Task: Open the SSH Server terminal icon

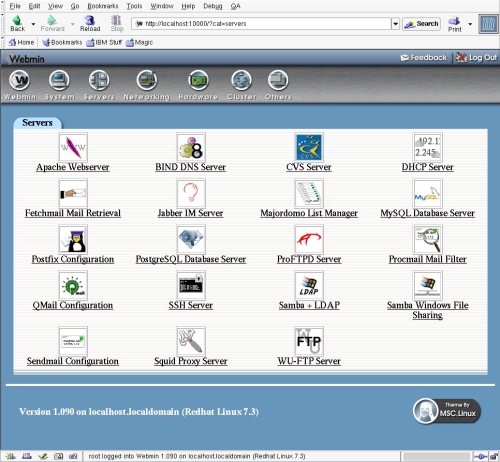Action: pyautogui.click(x=191, y=285)
